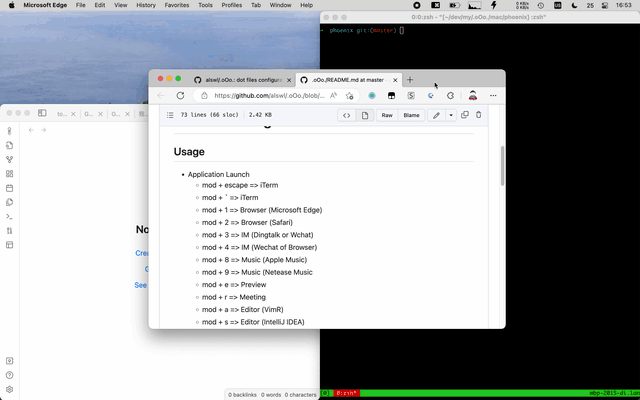The image size is (640, 400).
Task: Expand edit options dropdown arrow
Action: click(451, 116)
